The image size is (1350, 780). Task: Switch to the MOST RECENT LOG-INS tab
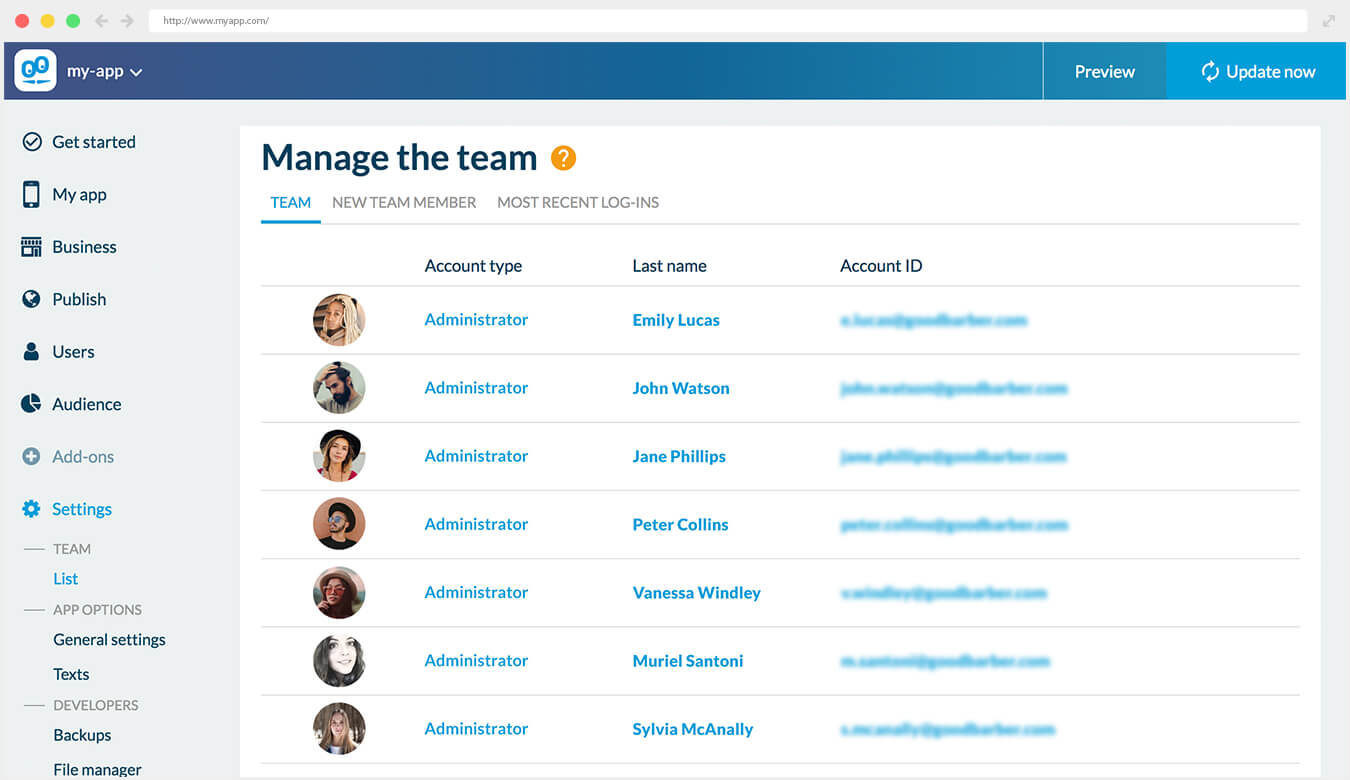tap(578, 203)
